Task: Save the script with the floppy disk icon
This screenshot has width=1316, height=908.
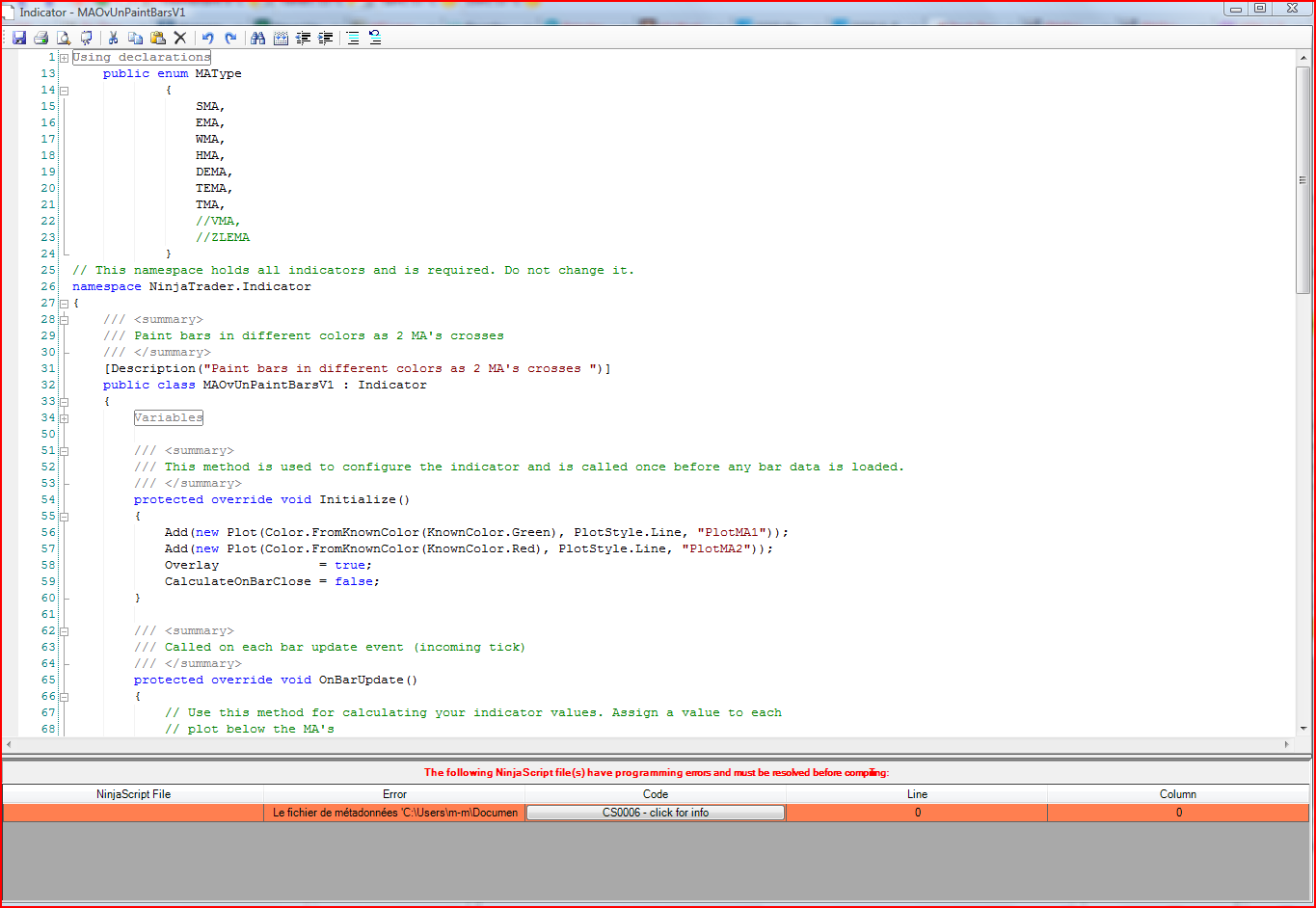Action: (x=19, y=38)
